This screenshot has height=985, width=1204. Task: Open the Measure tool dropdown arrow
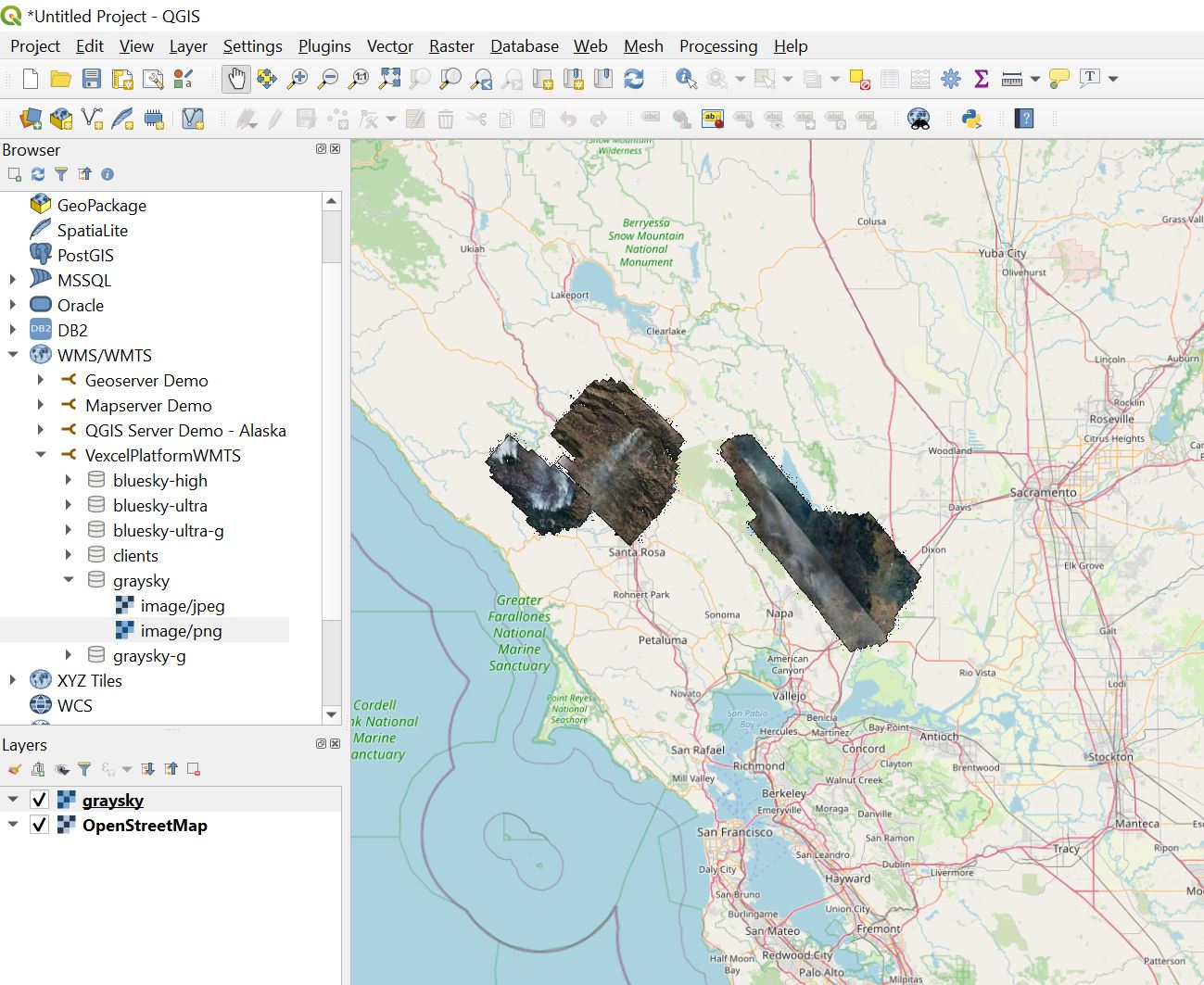click(x=1035, y=80)
